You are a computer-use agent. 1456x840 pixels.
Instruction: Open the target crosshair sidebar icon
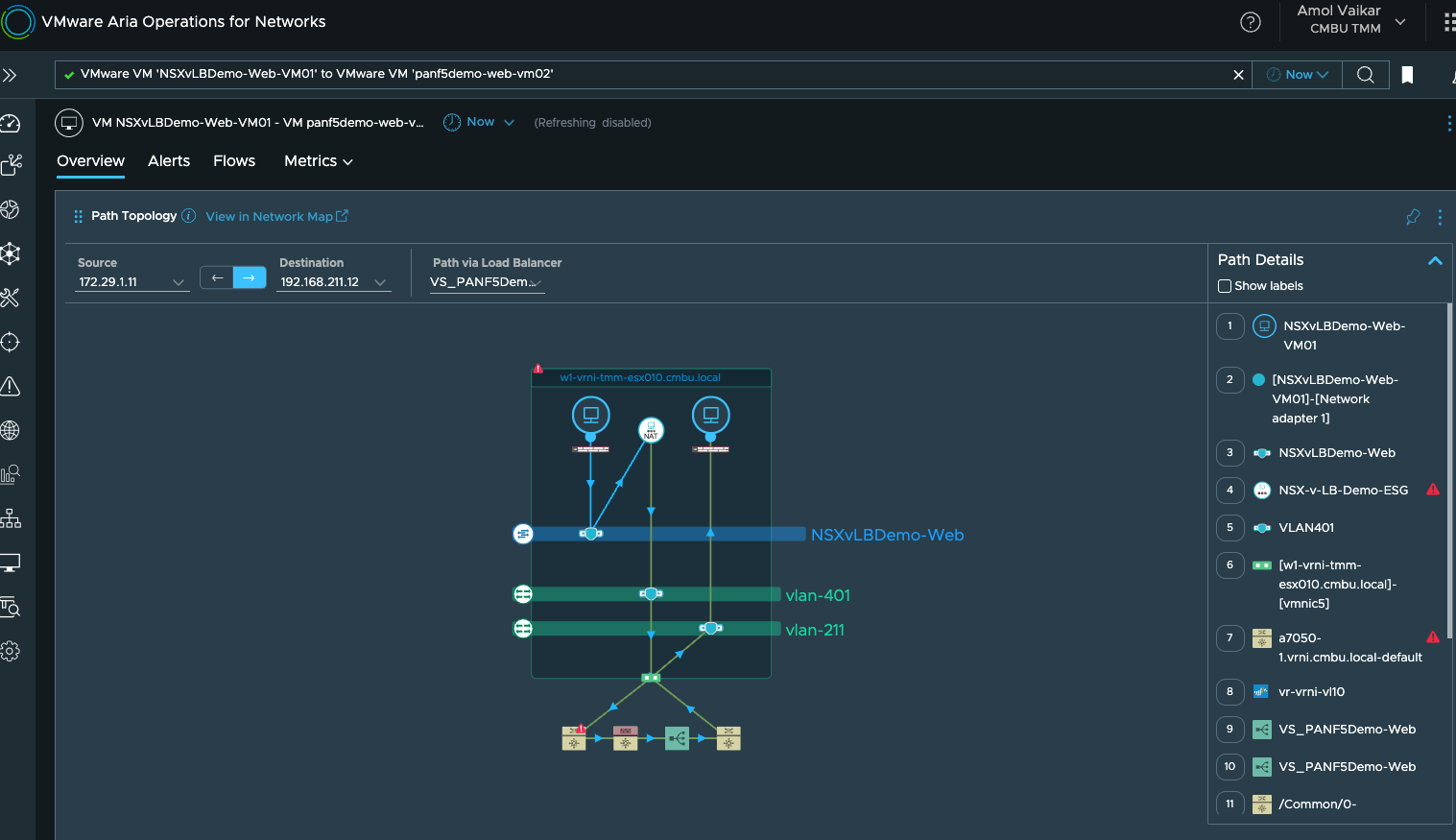(11, 342)
